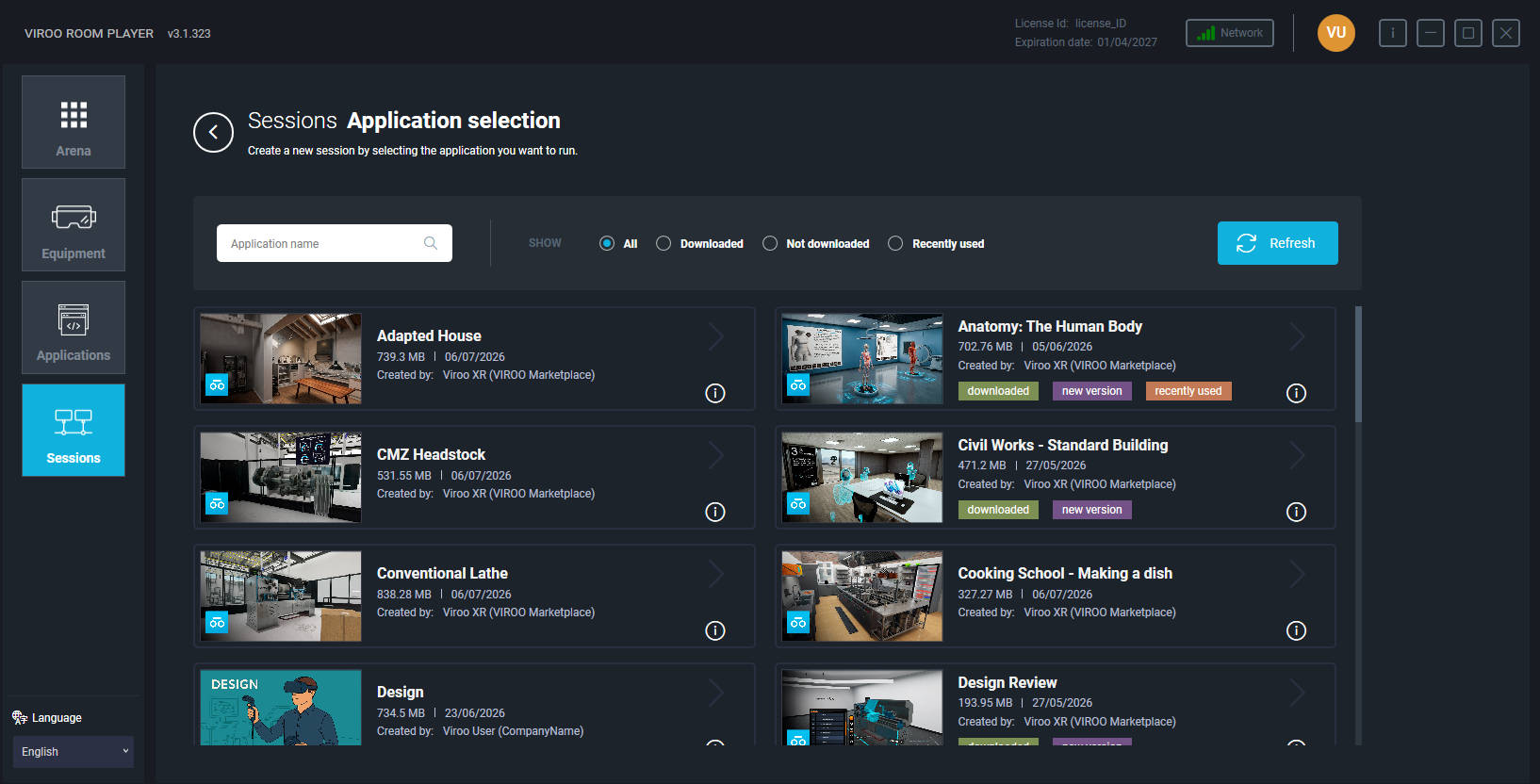
Task: Click the Network status indicator
Action: pos(1229,33)
